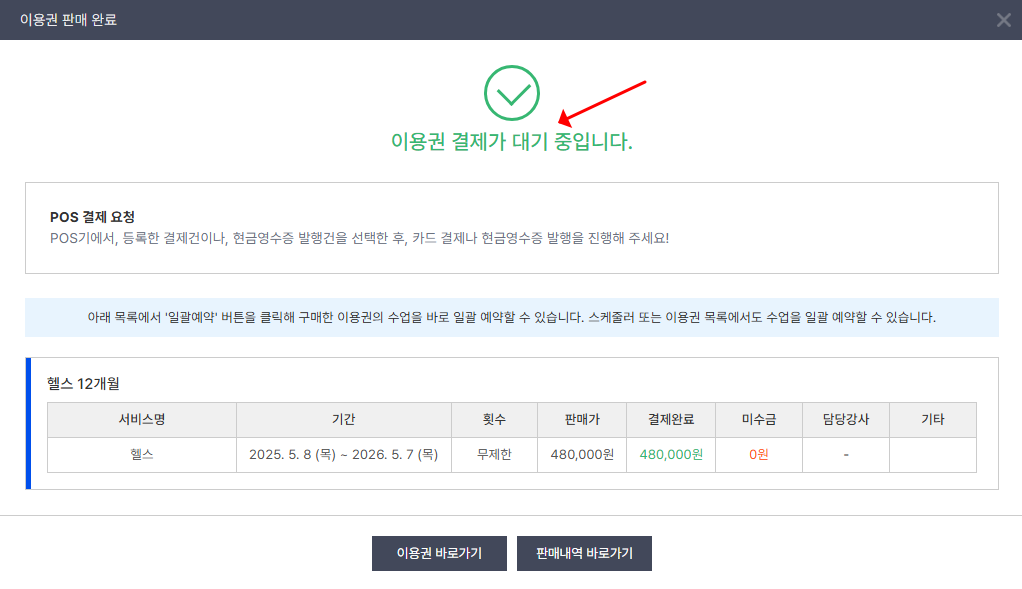1022x589 pixels.
Task: Open 판매내역 바로가기 button
Action: 584,553
